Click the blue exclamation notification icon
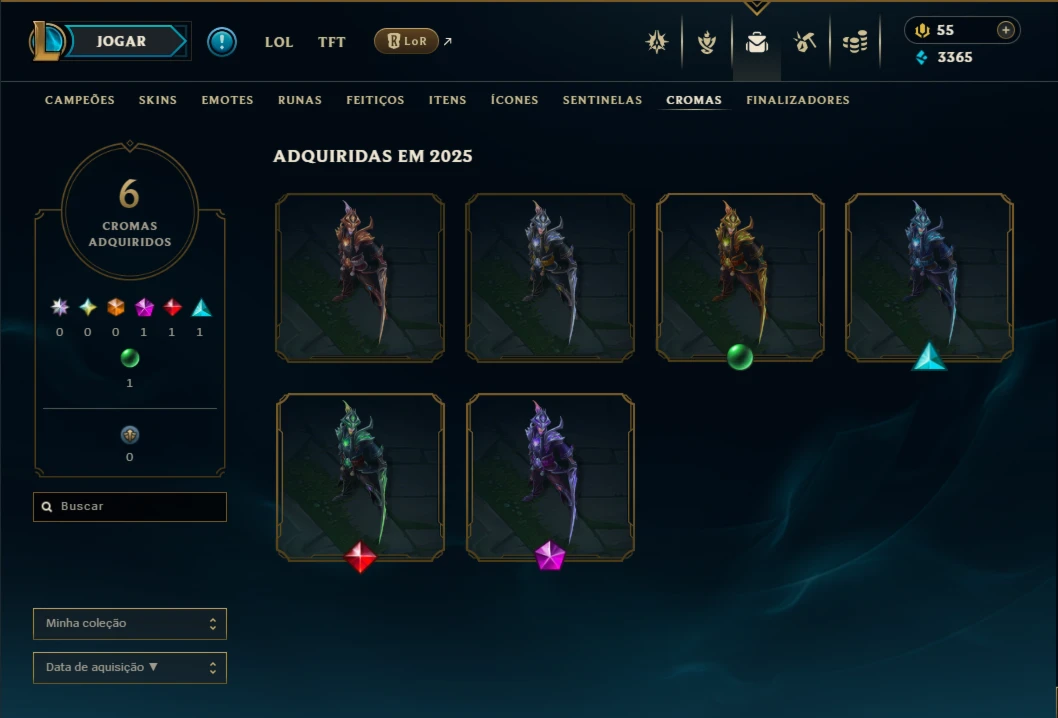The image size is (1058, 718). tap(221, 42)
